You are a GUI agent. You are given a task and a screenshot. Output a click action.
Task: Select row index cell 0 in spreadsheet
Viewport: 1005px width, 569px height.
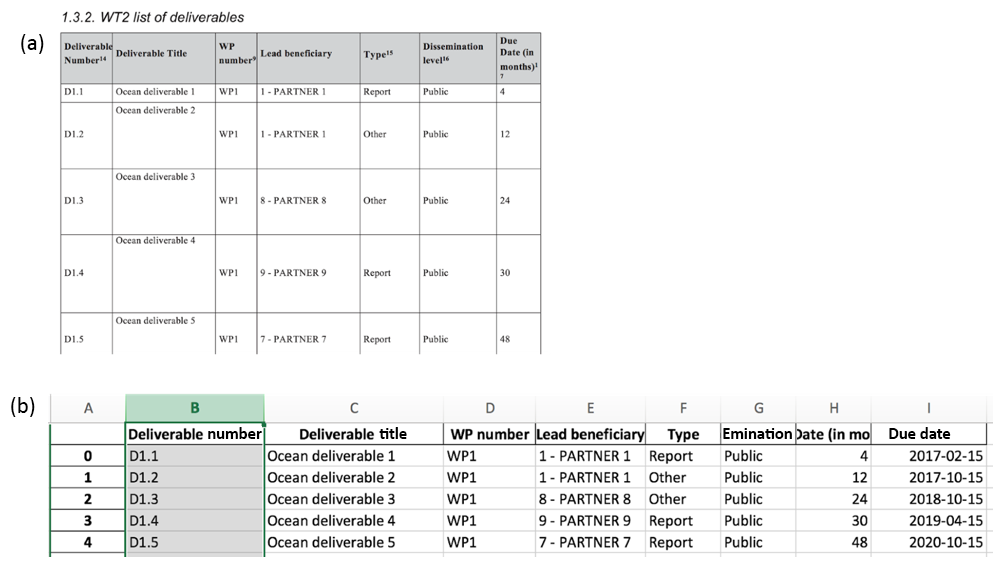click(x=88, y=456)
